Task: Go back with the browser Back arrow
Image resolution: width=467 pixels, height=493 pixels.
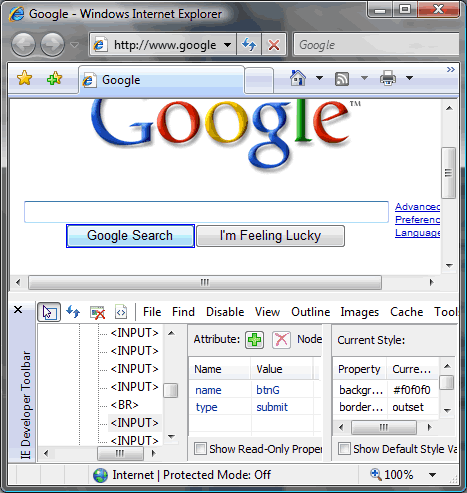Action: [x=23, y=44]
